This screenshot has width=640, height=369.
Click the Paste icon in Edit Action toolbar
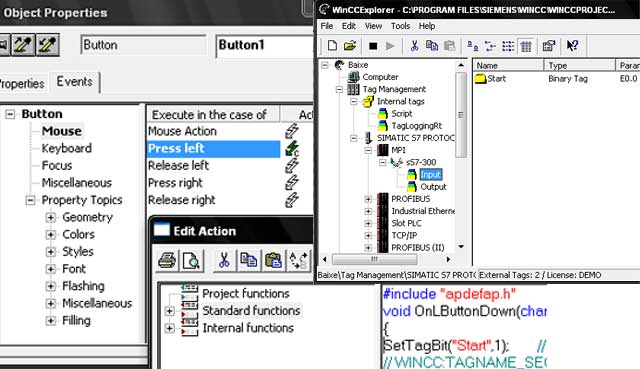click(273, 260)
